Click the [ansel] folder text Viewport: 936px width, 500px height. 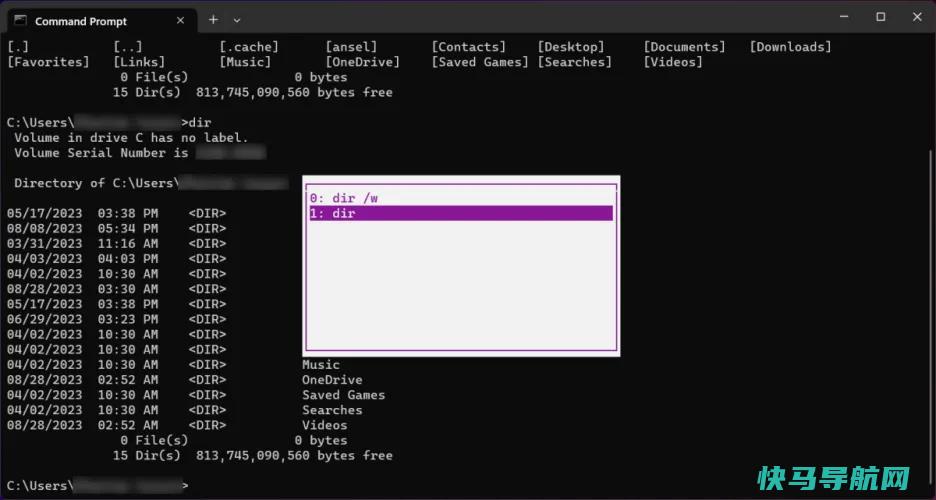pyautogui.click(x=351, y=47)
